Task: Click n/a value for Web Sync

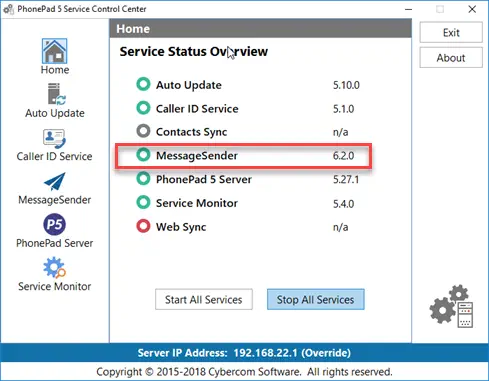Action: [340, 227]
